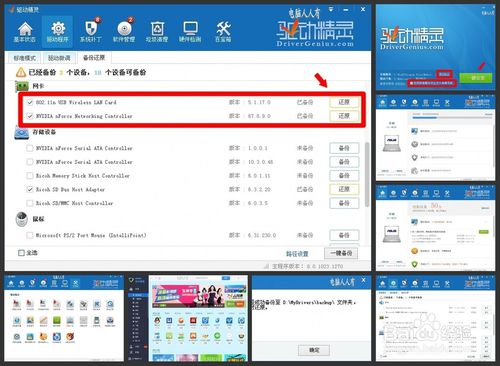
Task: Switch to the 标准模式 tab
Action: click(24, 58)
